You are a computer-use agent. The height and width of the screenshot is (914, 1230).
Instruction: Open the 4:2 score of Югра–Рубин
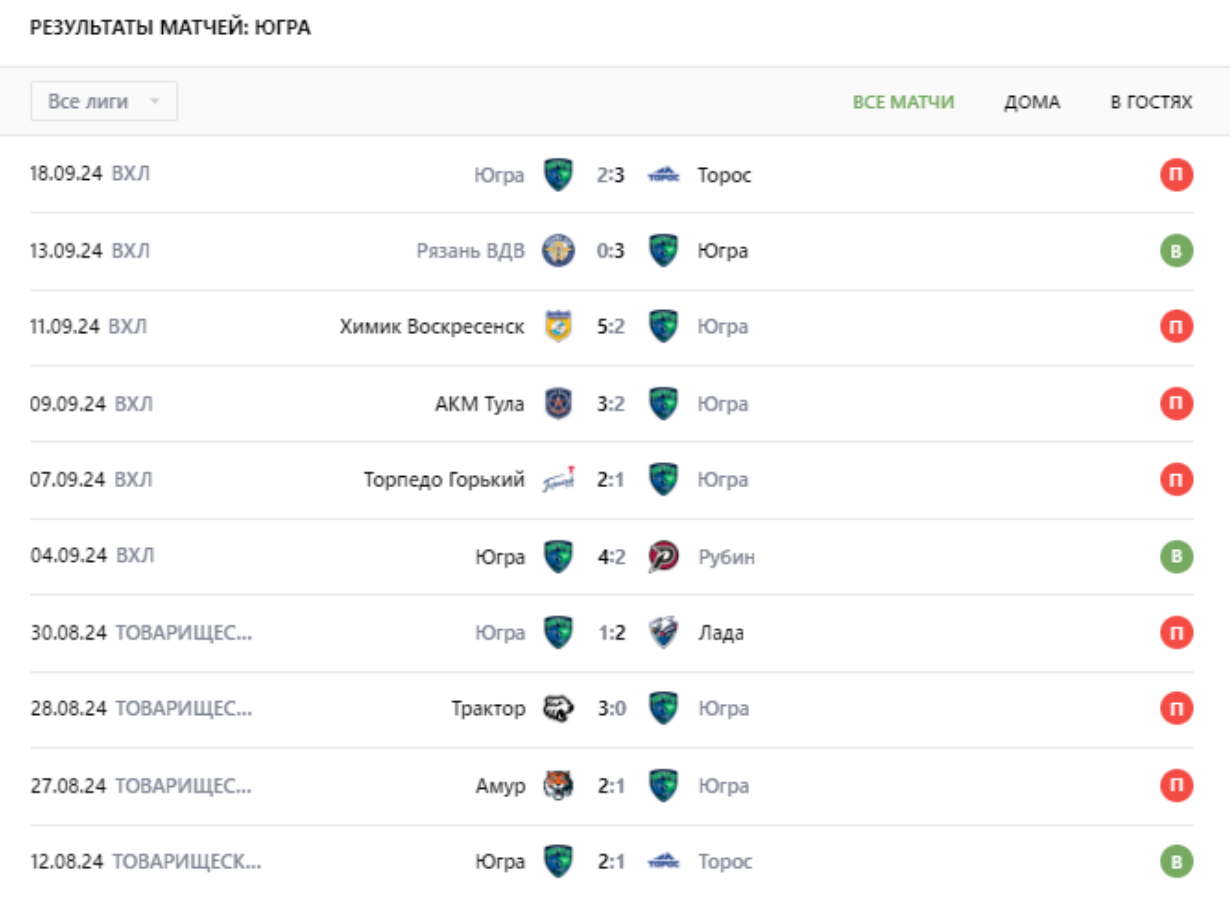(610, 556)
